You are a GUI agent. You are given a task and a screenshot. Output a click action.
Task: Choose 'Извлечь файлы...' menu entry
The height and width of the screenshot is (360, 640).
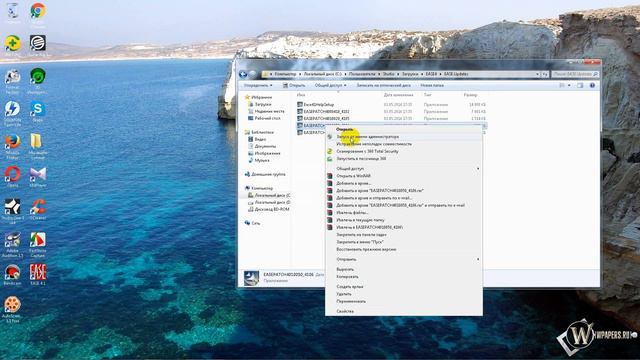click(x=352, y=213)
